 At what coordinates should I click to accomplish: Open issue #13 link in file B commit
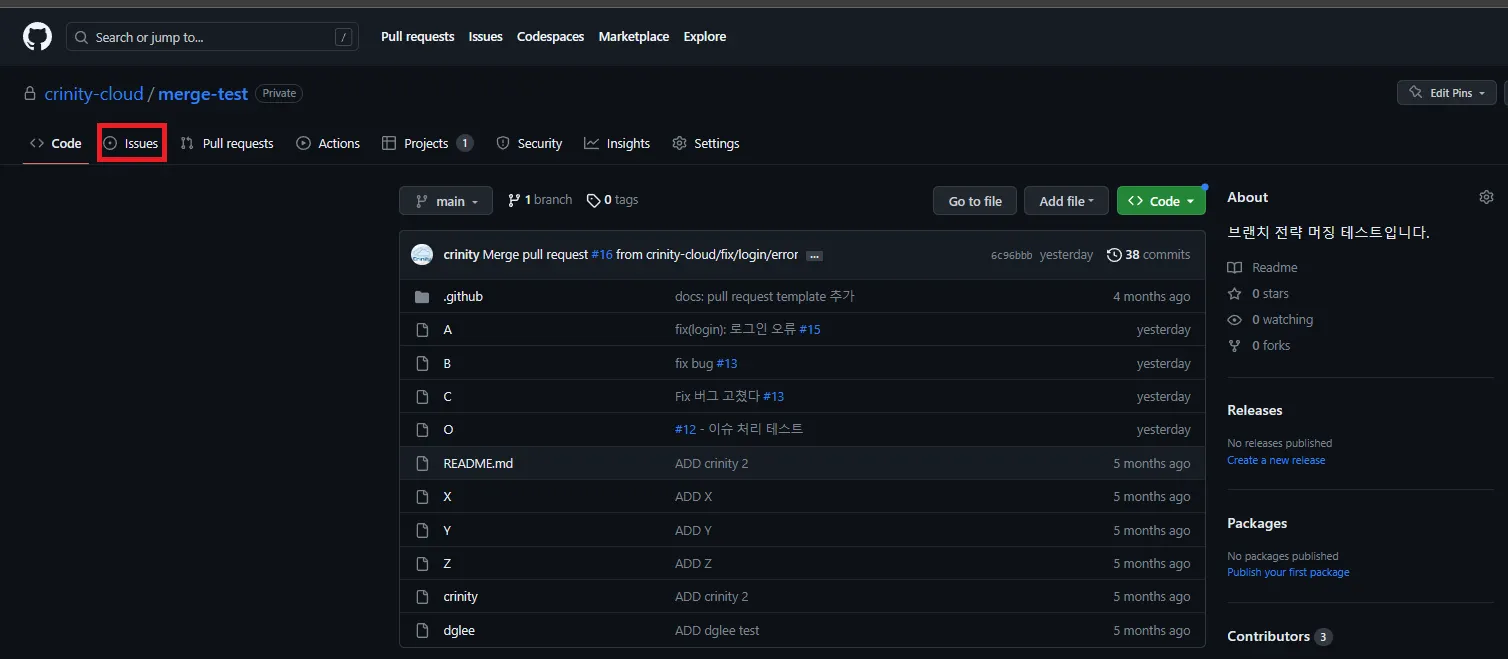[x=727, y=364]
